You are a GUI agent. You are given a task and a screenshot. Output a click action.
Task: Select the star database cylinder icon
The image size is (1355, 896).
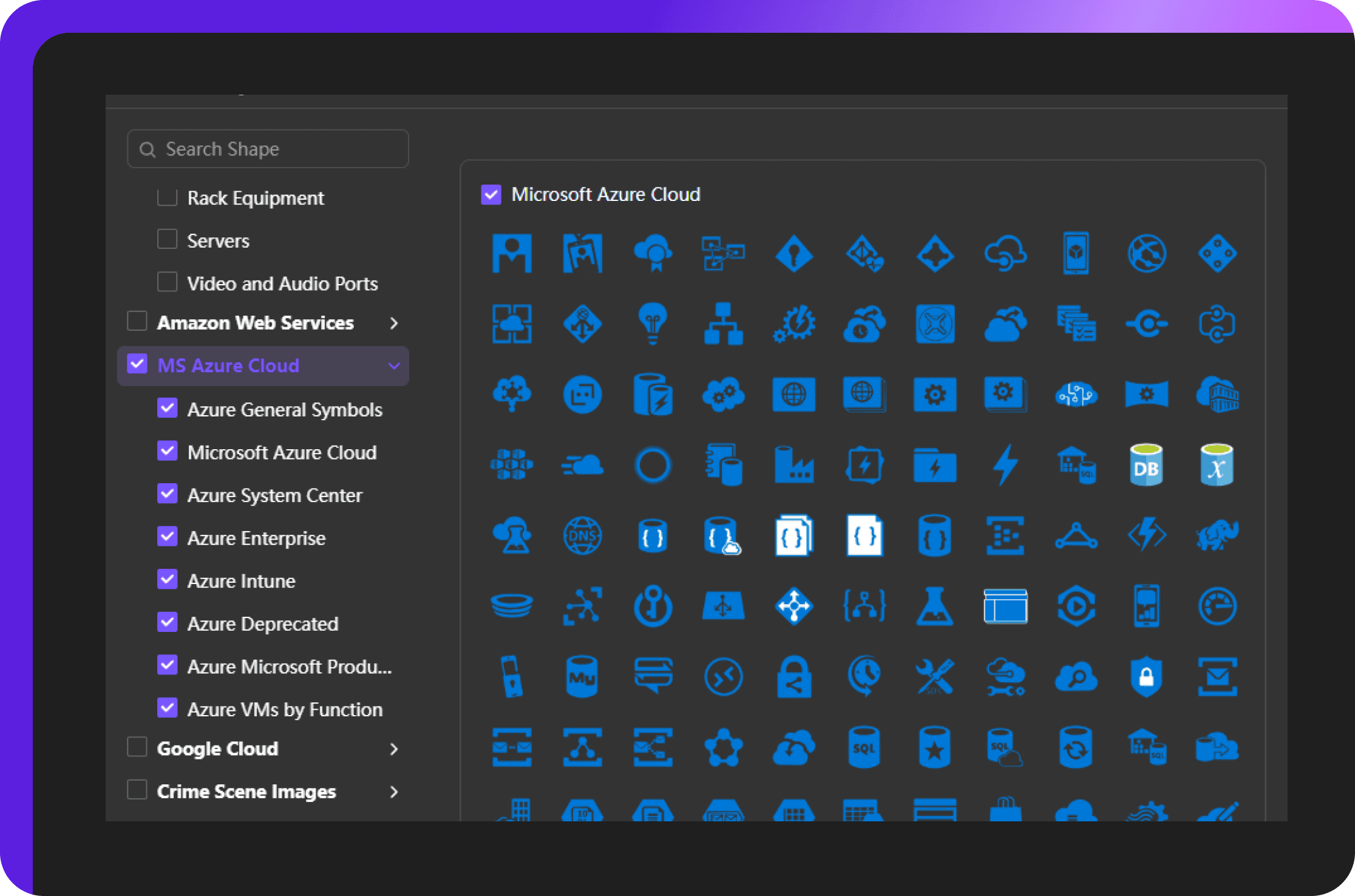(x=935, y=747)
